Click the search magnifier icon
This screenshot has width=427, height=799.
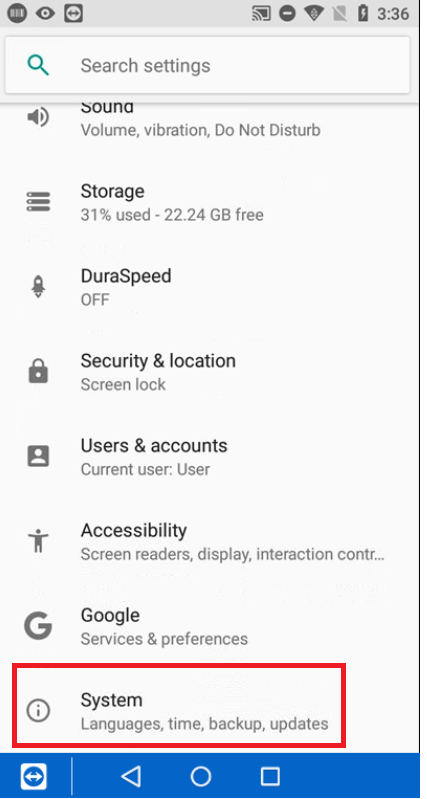click(38, 66)
